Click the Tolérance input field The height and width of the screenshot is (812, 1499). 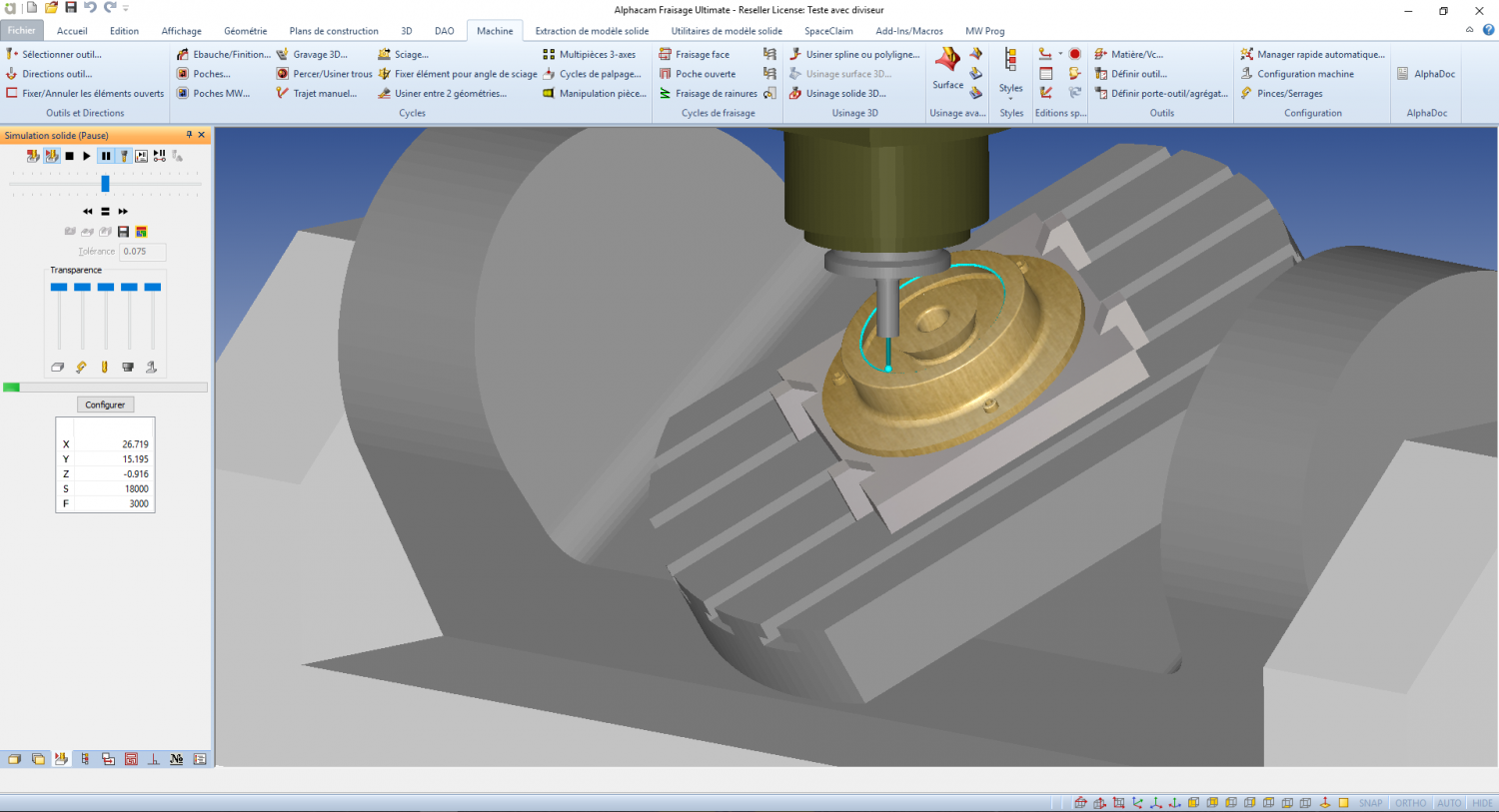(142, 252)
